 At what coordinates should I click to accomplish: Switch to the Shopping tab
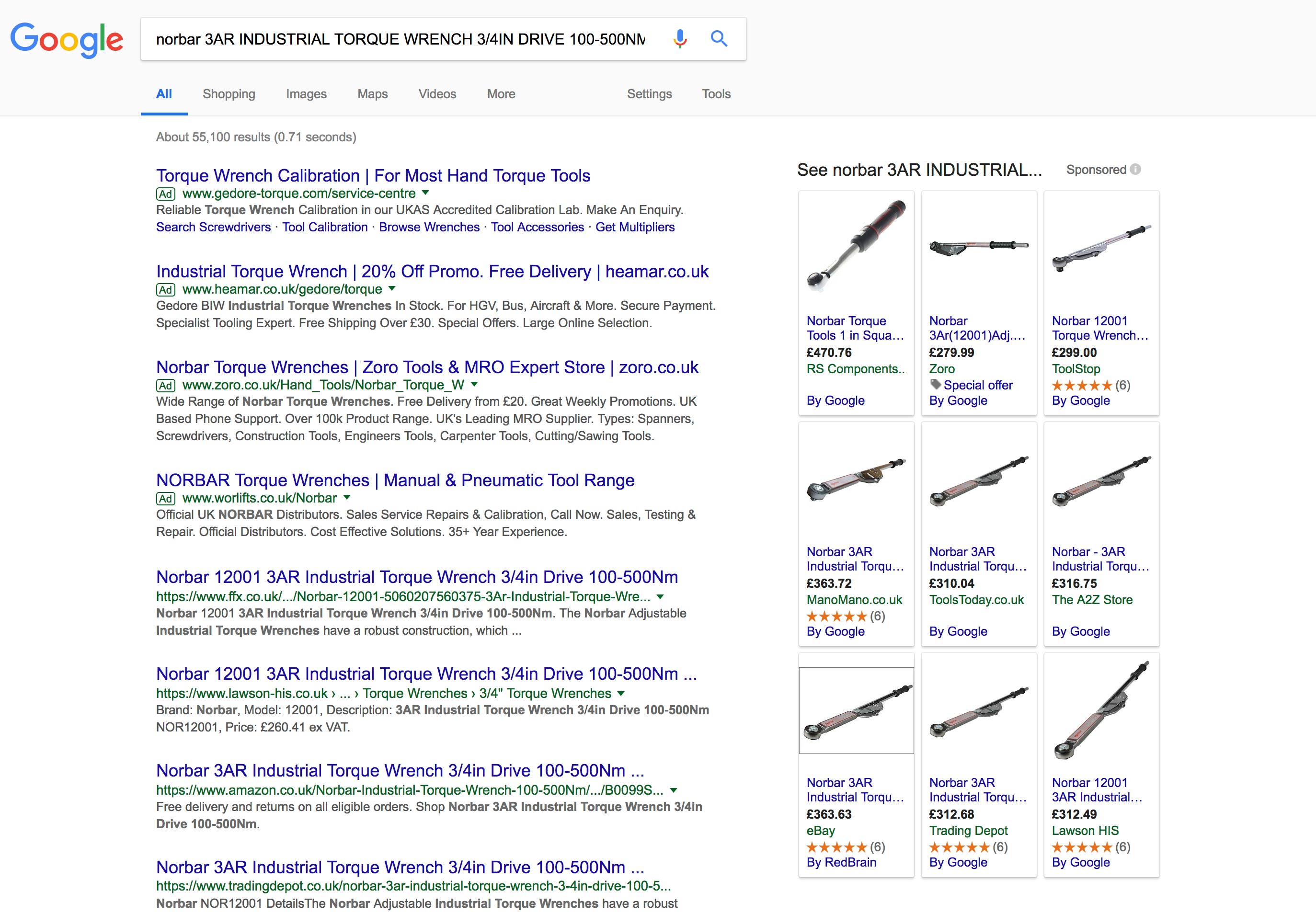point(229,94)
